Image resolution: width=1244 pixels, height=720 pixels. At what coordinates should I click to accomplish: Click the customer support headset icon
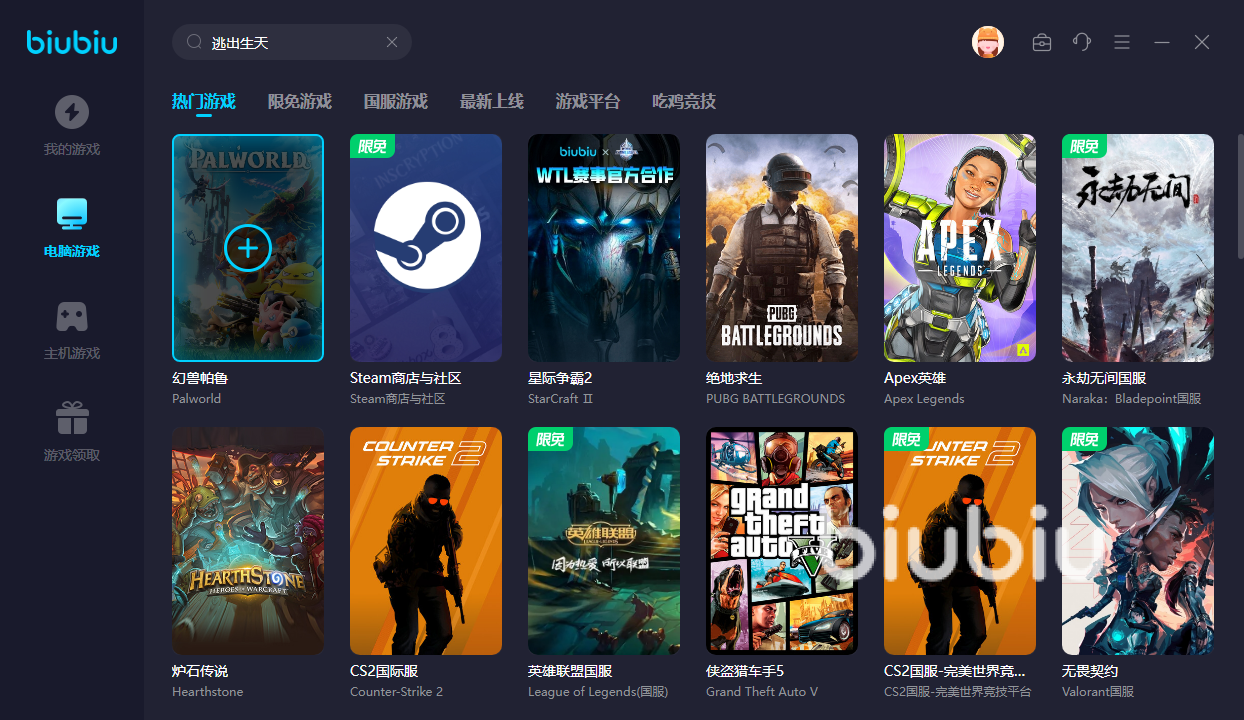click(x=1081, y=42)
